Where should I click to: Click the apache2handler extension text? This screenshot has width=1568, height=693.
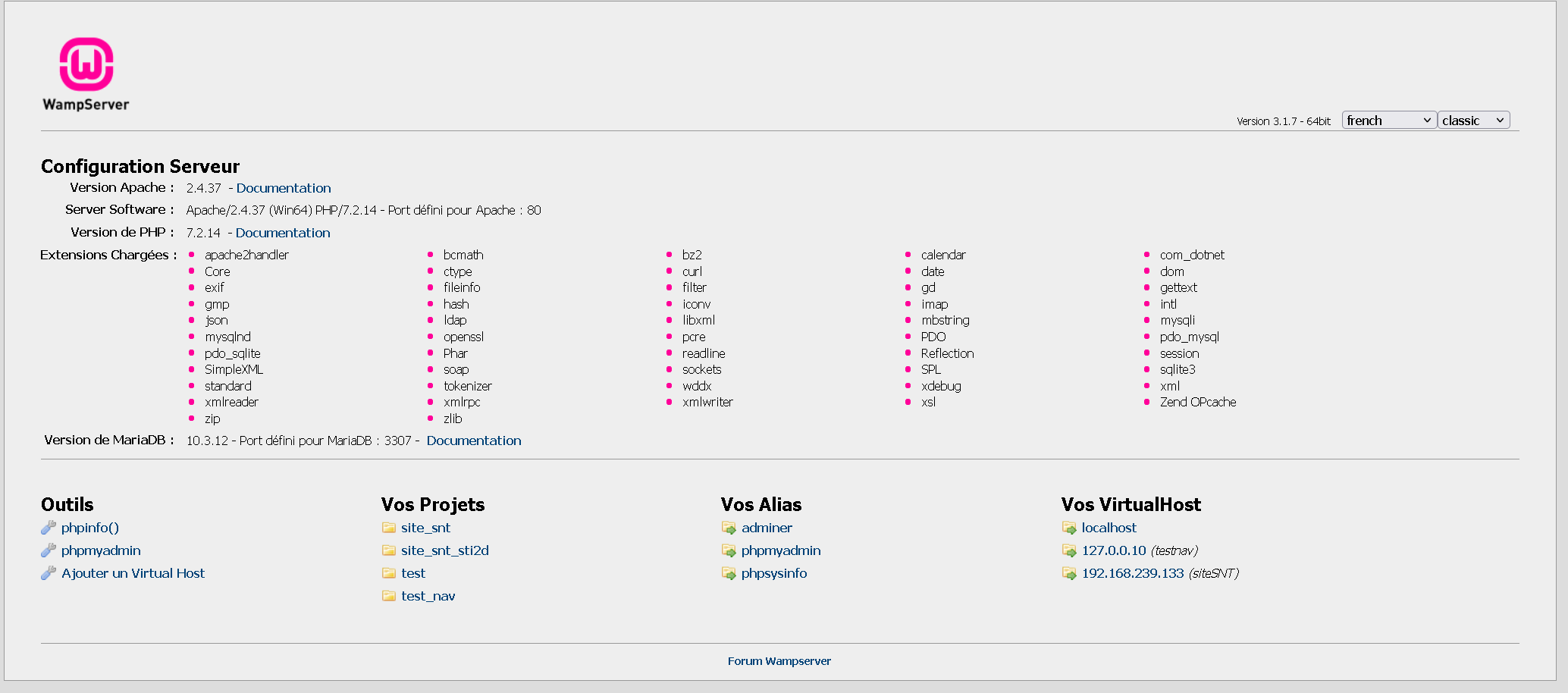(246, 255)
